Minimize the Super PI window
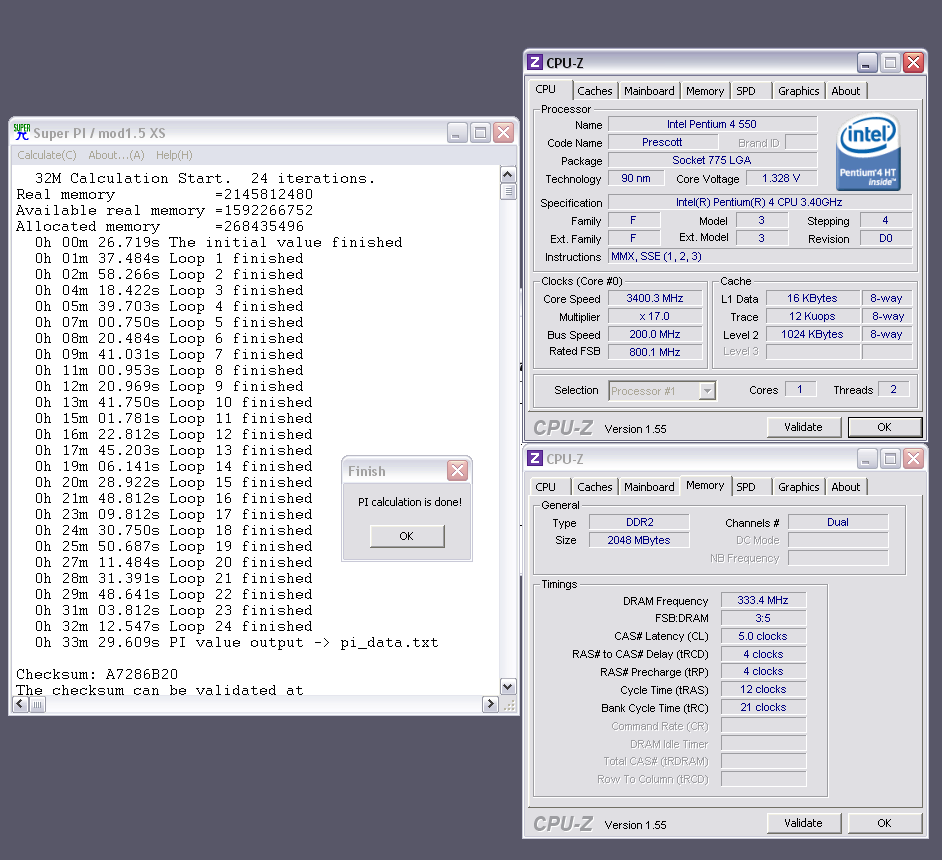Viewport: 942px width, 860px height. click(457, 132)
